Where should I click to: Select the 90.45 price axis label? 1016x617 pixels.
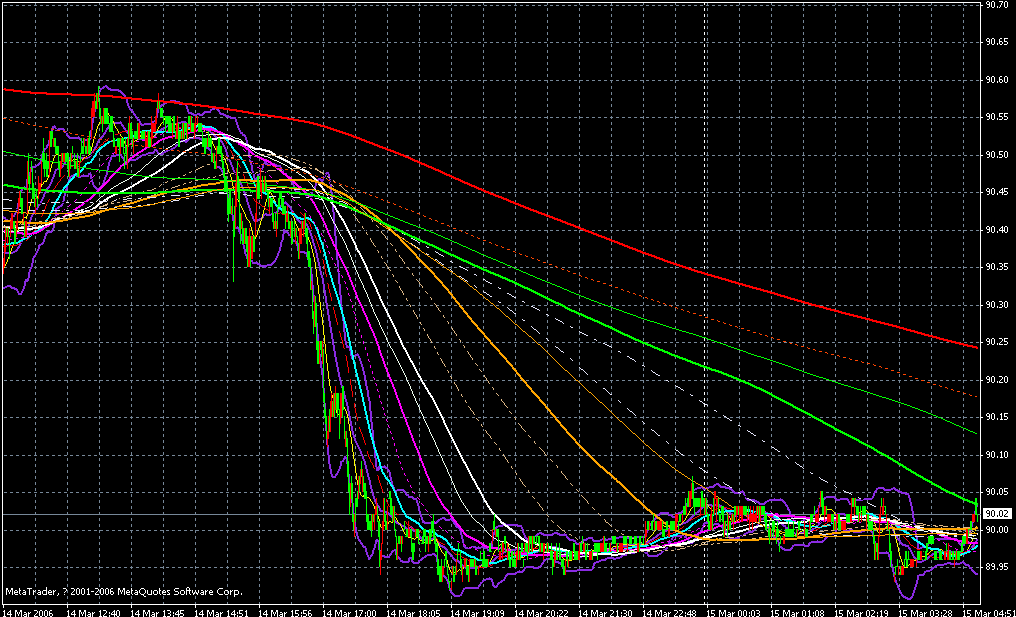(995, 192)
